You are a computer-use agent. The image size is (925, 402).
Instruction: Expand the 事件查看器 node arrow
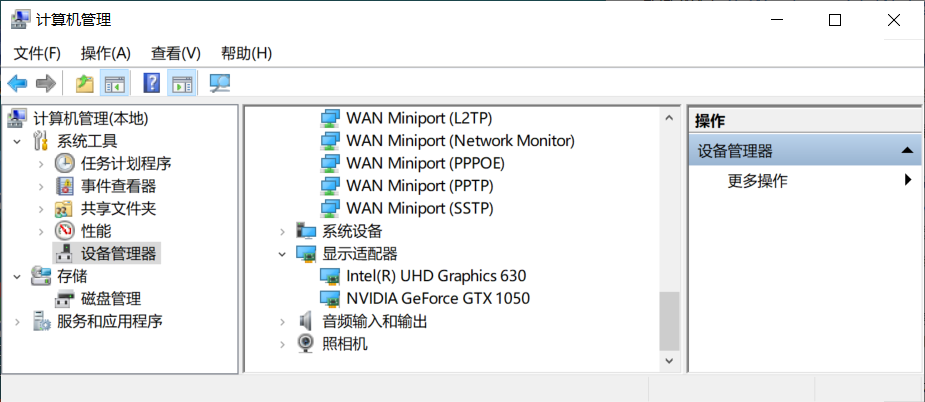[41, 187]
